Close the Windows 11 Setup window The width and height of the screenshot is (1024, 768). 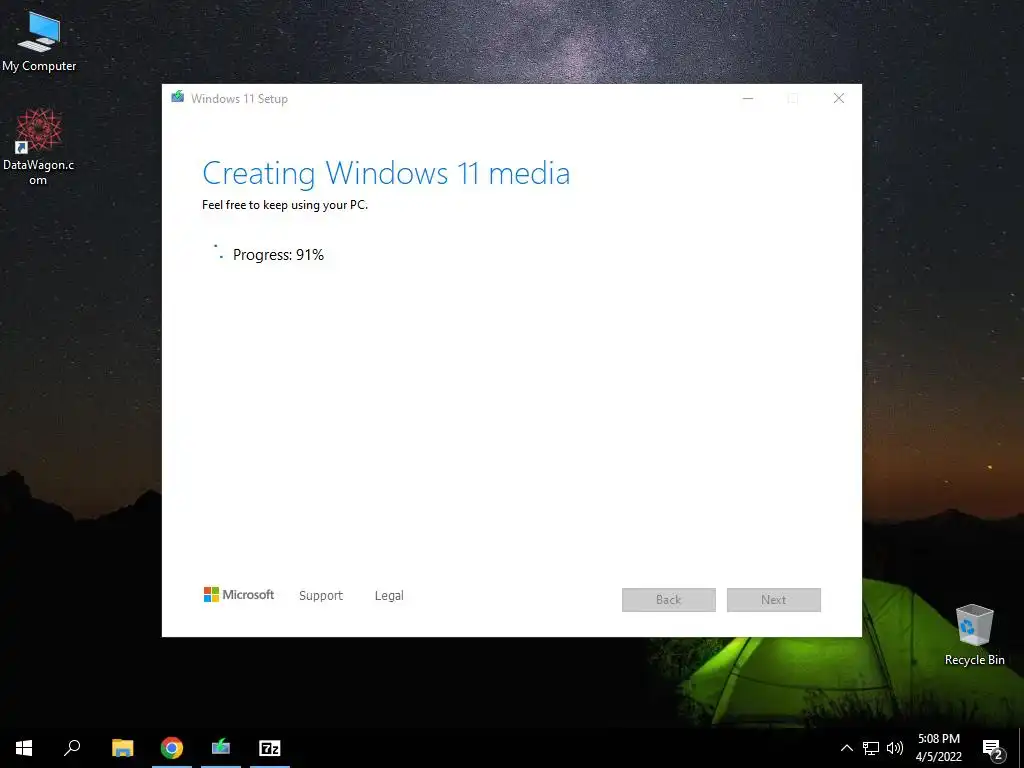tap(839, 99)
